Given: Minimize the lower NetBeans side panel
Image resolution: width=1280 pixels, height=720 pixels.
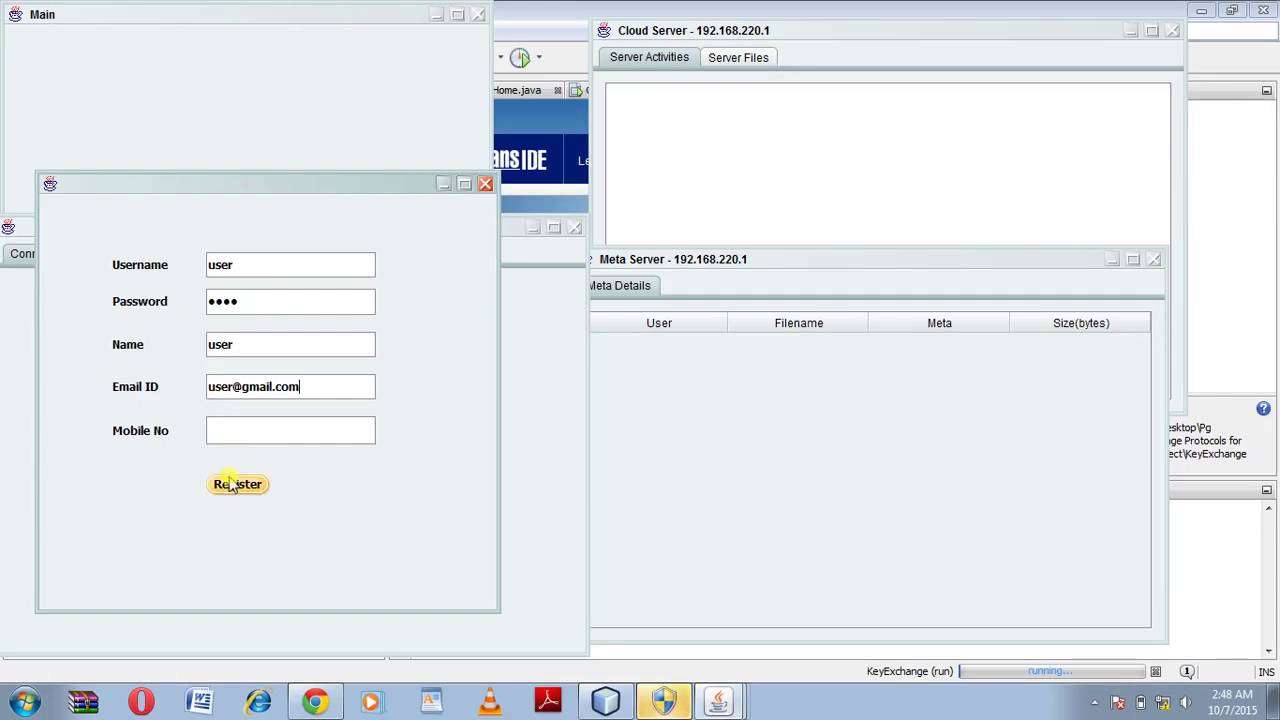Looking at the screenshot, I should [x=1267, y=490].
